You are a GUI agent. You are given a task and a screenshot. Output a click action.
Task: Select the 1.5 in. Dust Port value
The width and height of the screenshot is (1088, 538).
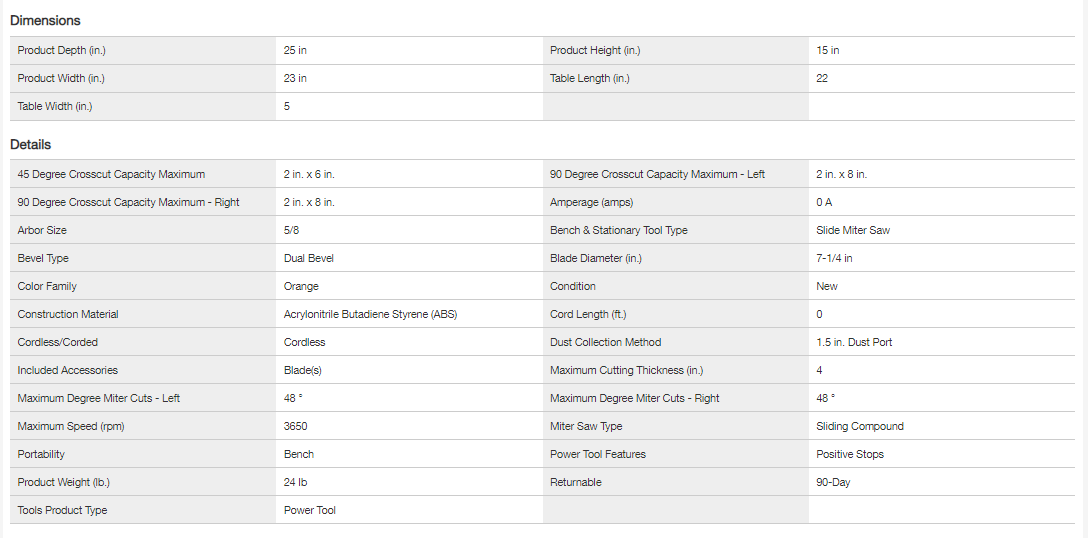854,342
